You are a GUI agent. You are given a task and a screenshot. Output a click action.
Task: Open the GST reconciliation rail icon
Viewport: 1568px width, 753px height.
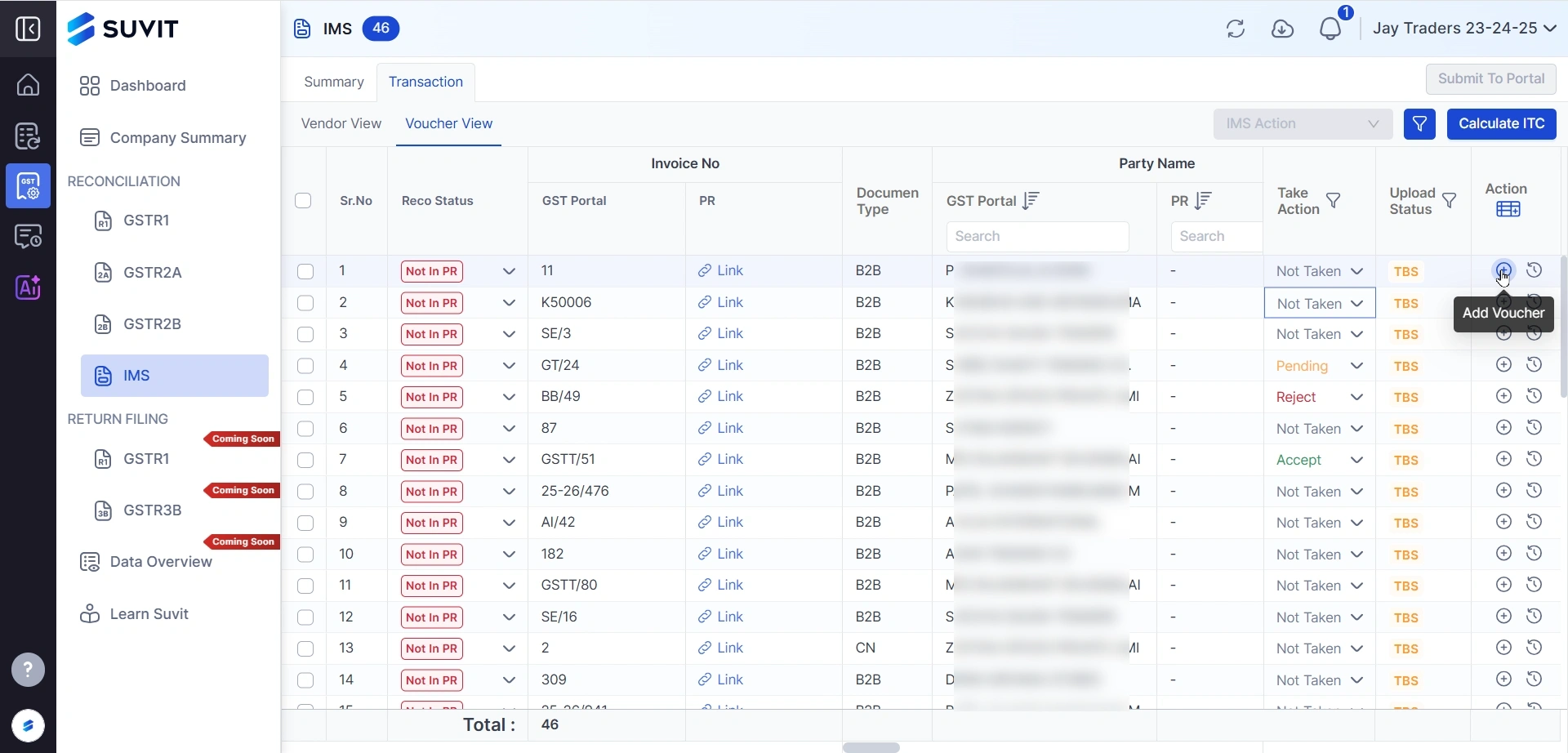[28, 186]
